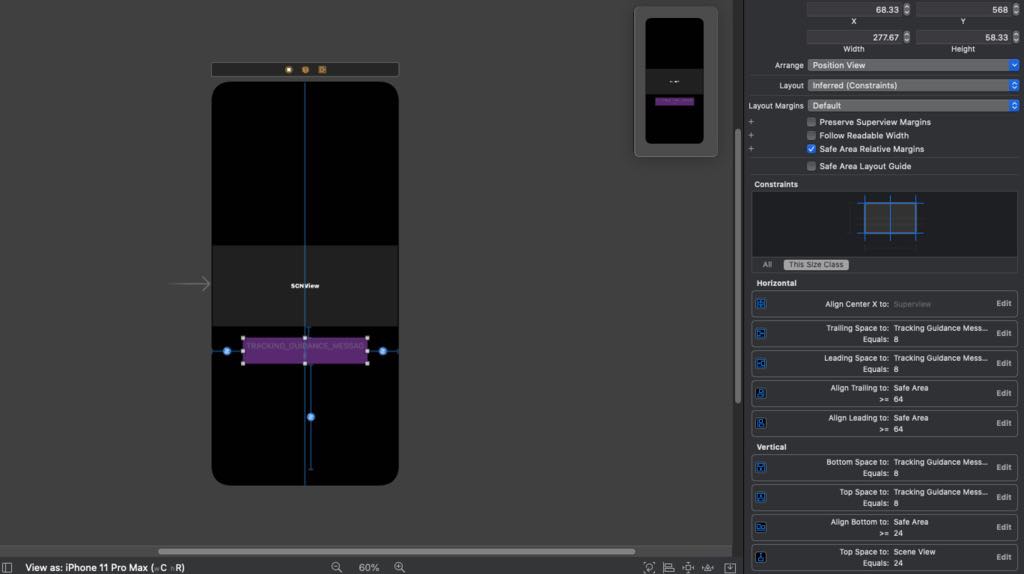Uncheck Safe Area Relative Margins
The width and height of the screenshot is (1024, 574).
(811, 150)
